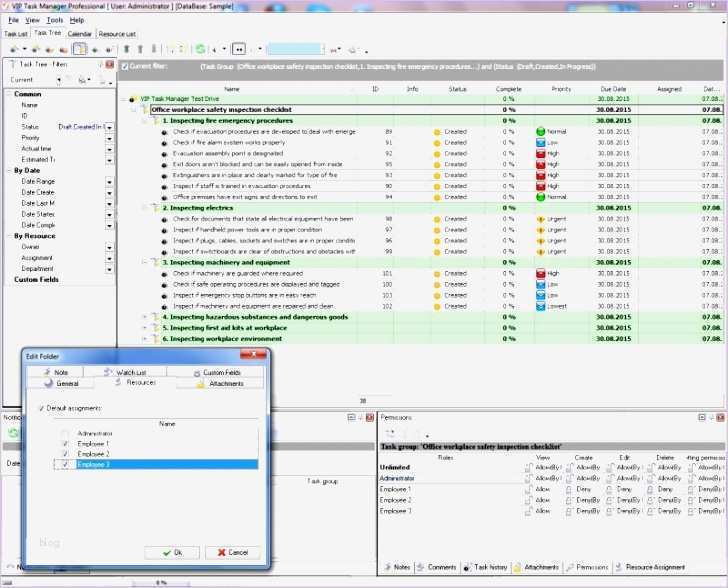Click yellow Created status icon for task 101
The image size is (728, 588).
coord(437,274)
